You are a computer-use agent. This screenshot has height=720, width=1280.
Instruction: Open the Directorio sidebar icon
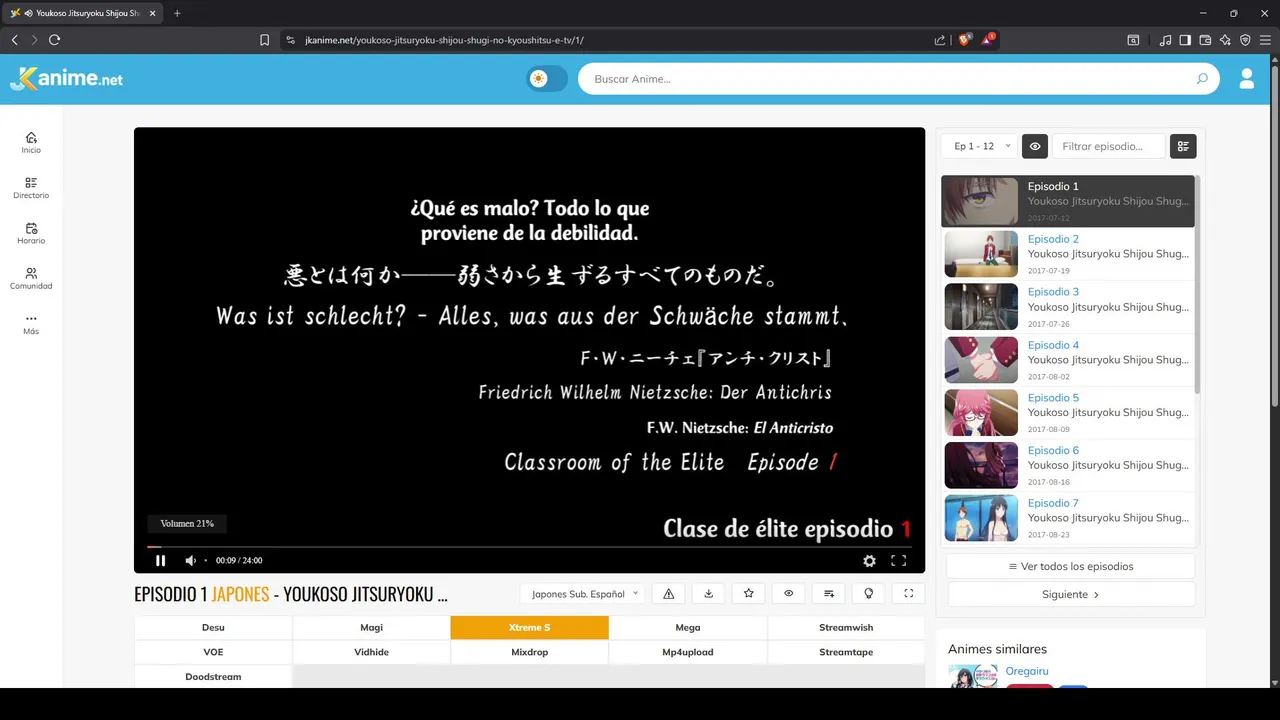click(x=31, y=188)
